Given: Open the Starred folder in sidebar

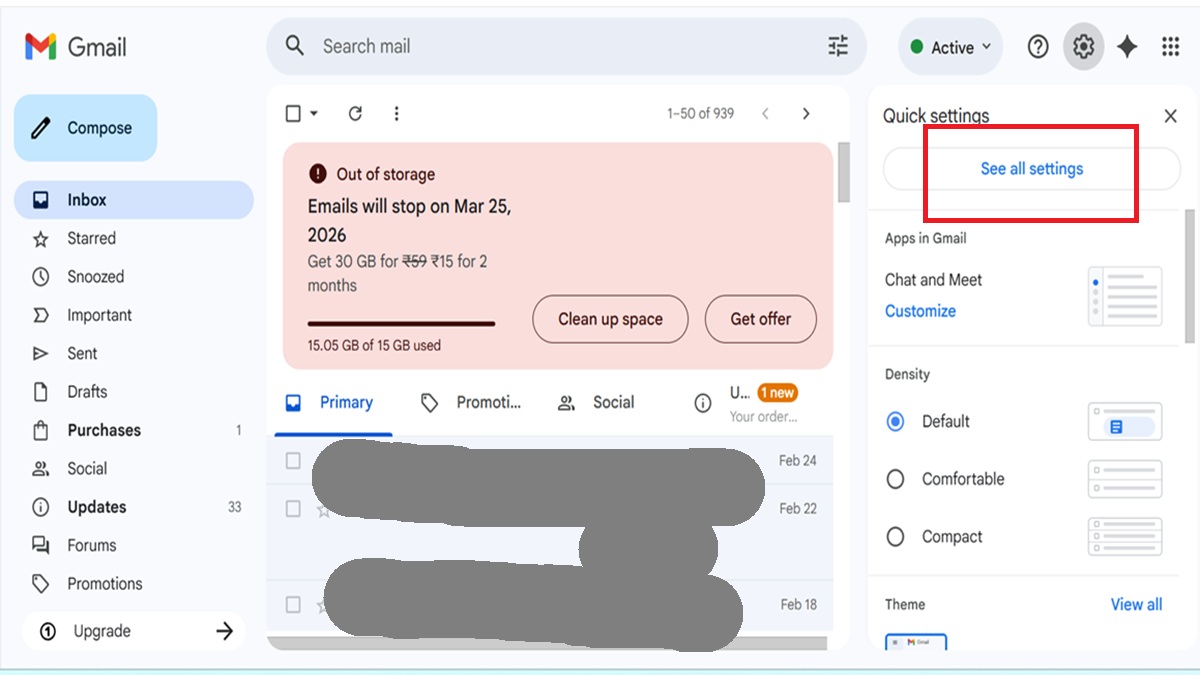Looking at the screenshot, I should (91, 239).
